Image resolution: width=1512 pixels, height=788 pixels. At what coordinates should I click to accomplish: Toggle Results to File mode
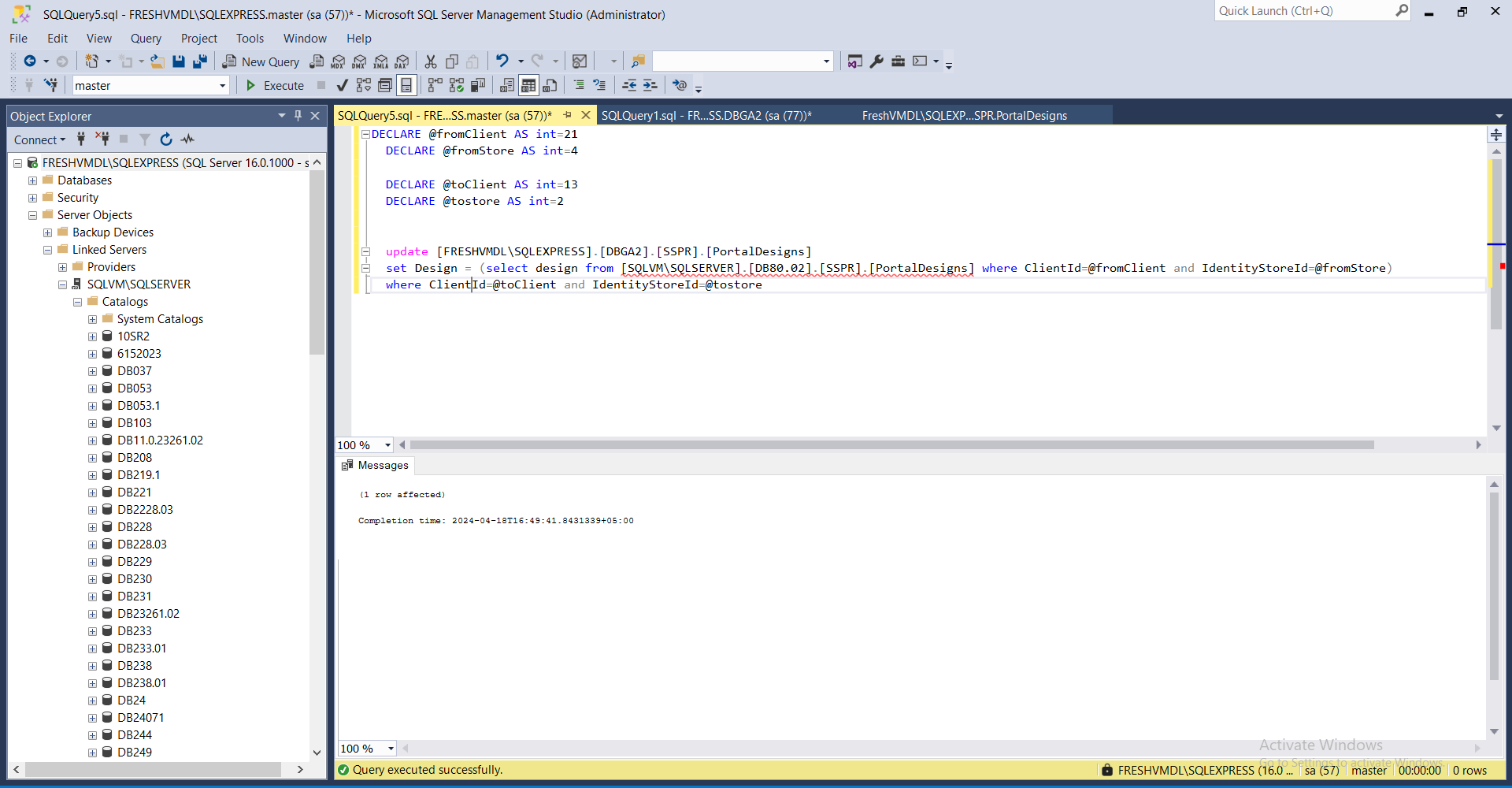(550, 85)
